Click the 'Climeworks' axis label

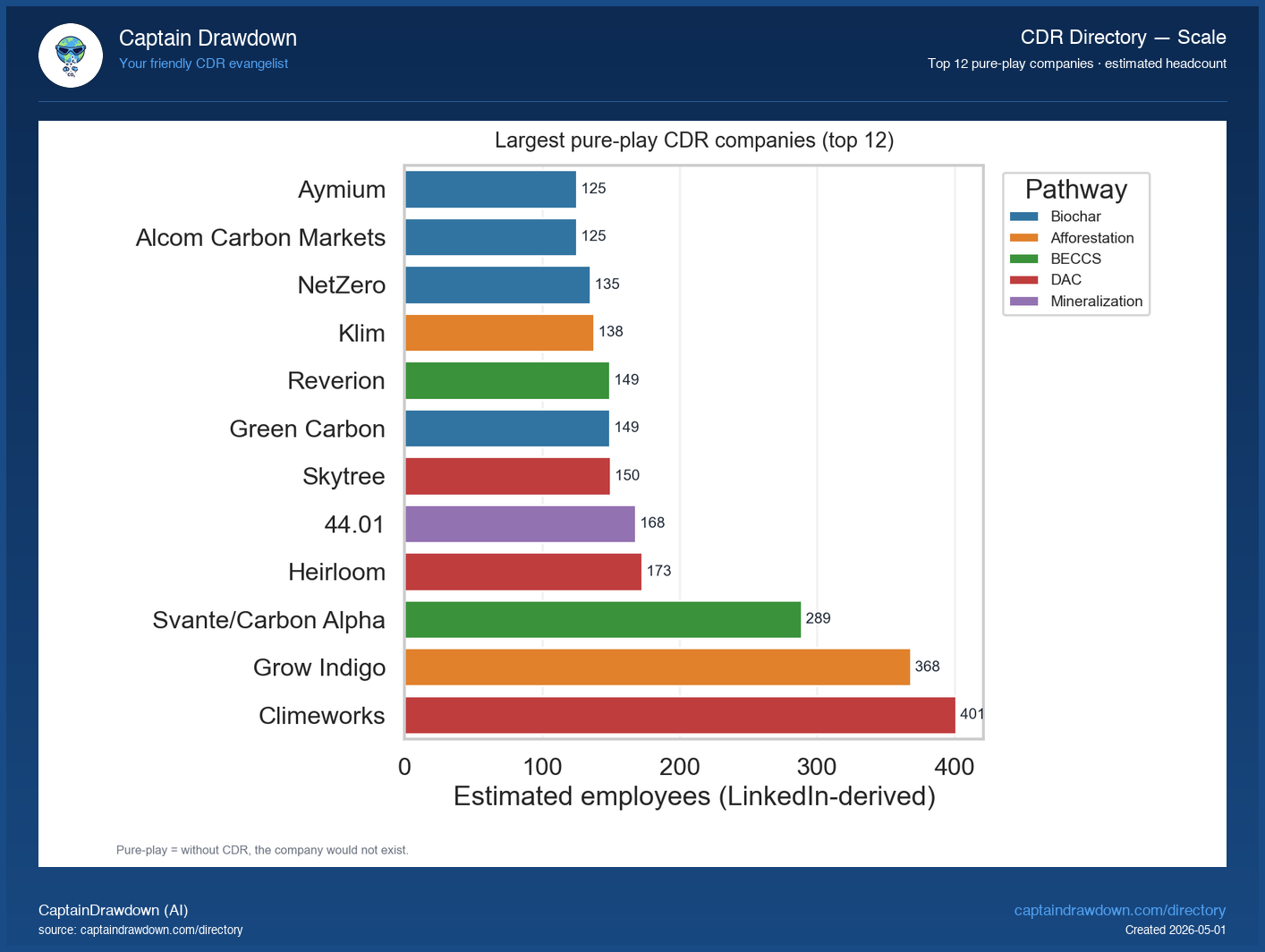(321, 716)
